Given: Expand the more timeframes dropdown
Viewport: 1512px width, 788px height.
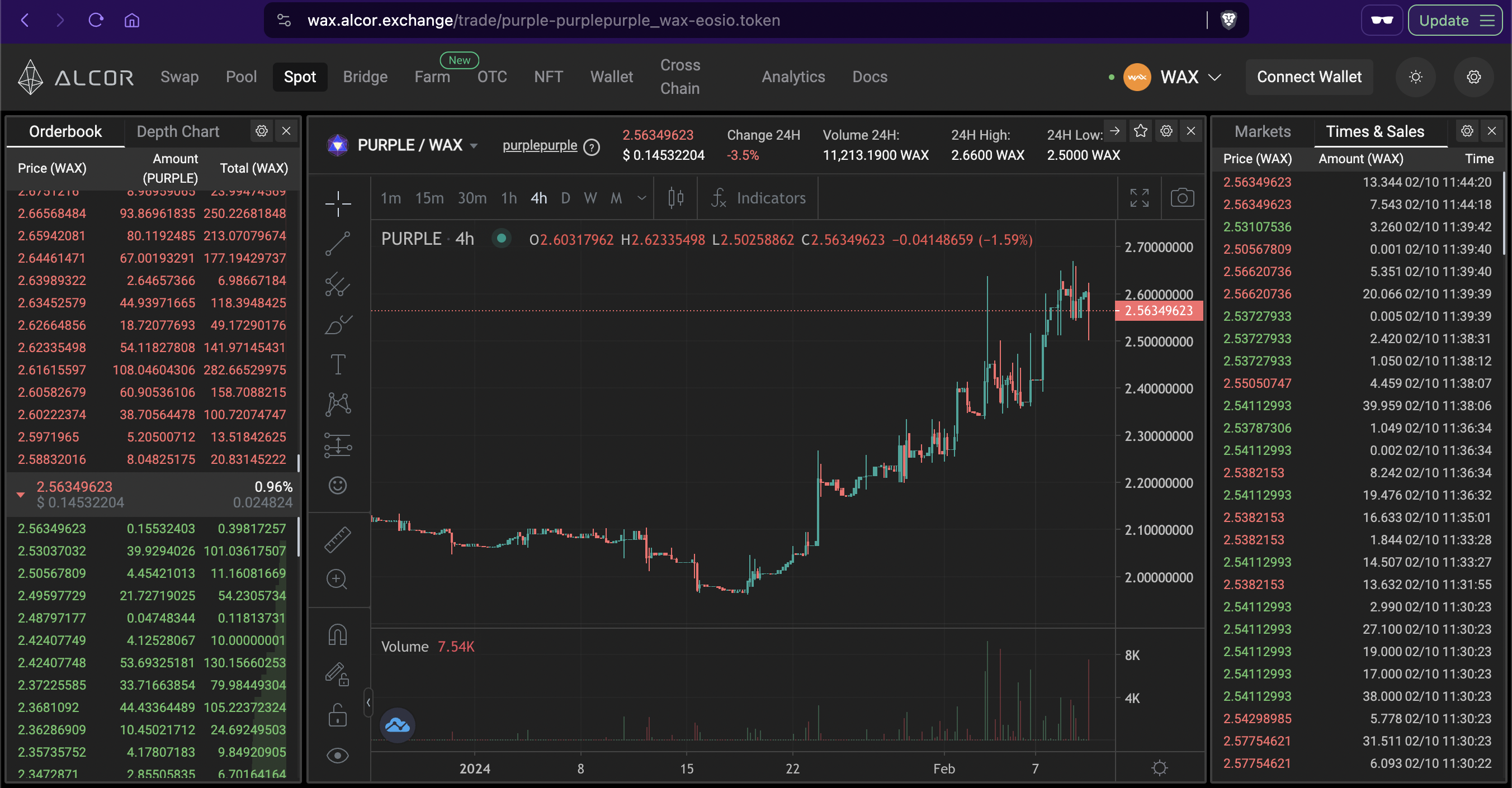Looking at the screenshot, I should [x=642, y=198].
